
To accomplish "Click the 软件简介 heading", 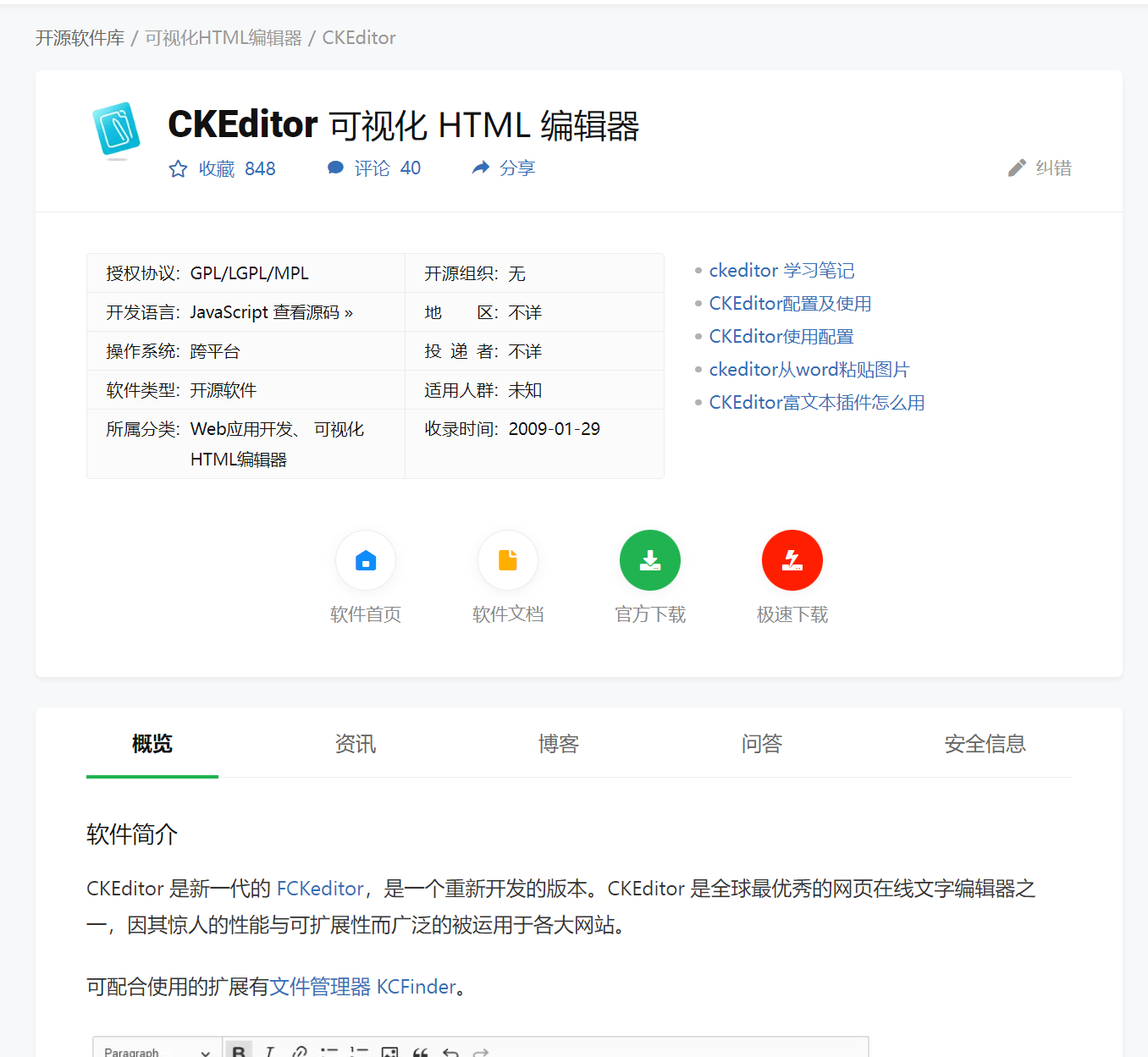I will pos(132,834).
